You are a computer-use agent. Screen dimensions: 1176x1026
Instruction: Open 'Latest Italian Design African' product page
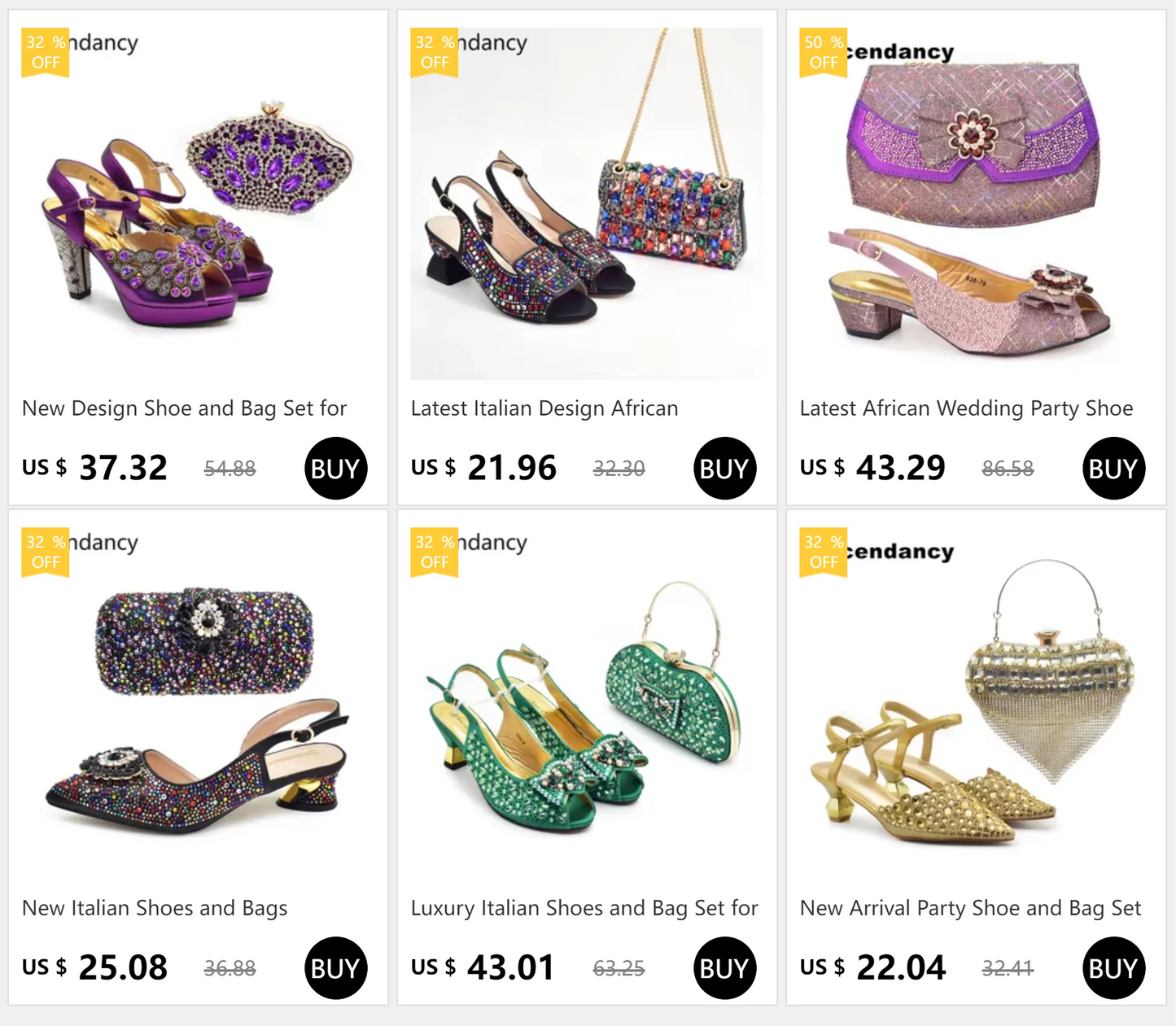coord(544,408)
